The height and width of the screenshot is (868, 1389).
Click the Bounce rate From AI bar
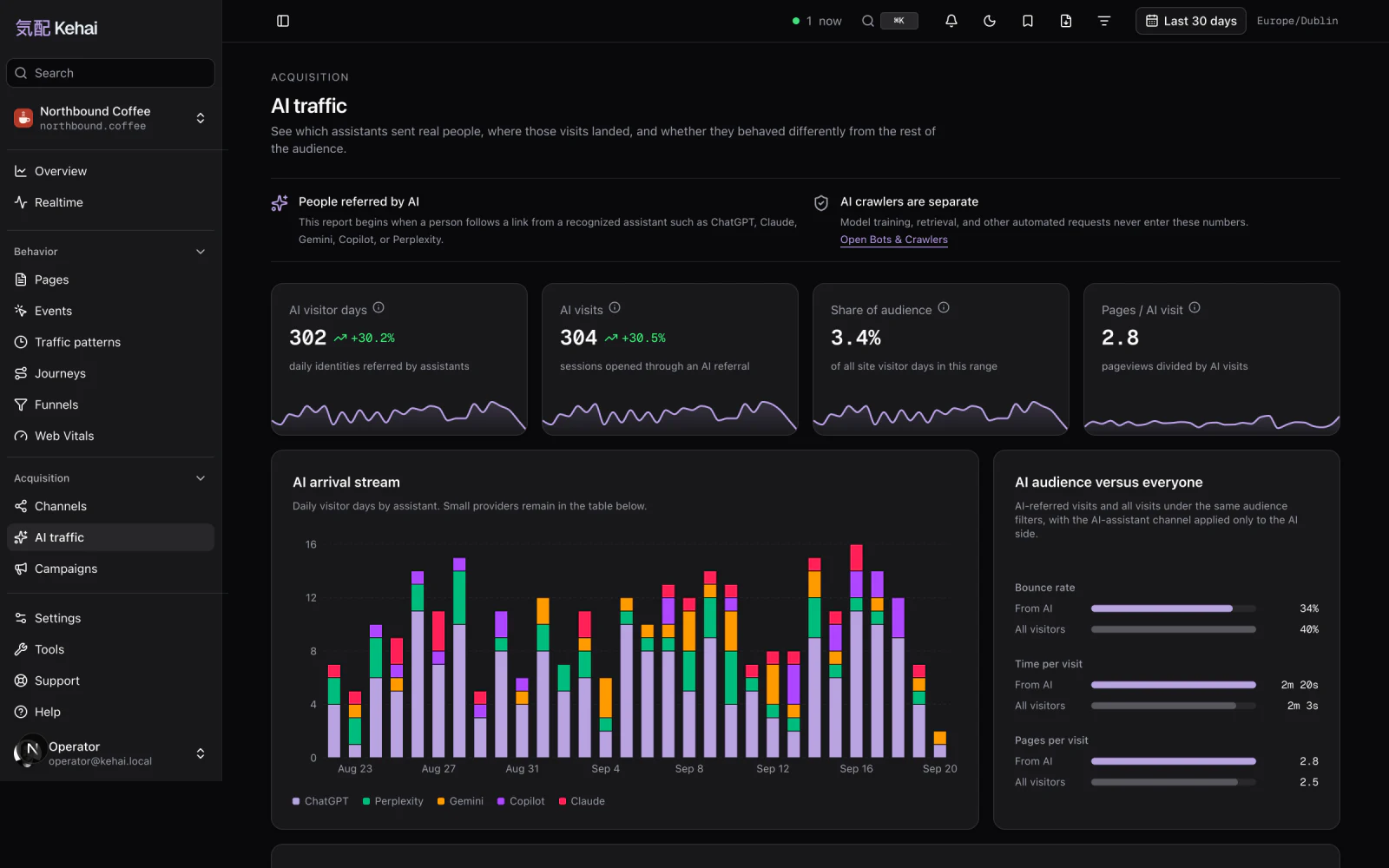click(x=1174, y=608)
